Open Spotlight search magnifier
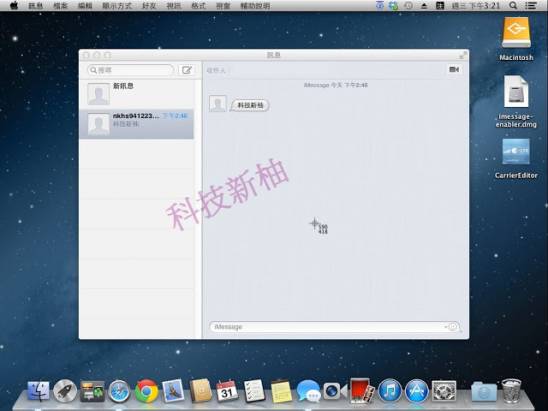548x411 pixels. (513, 5)
